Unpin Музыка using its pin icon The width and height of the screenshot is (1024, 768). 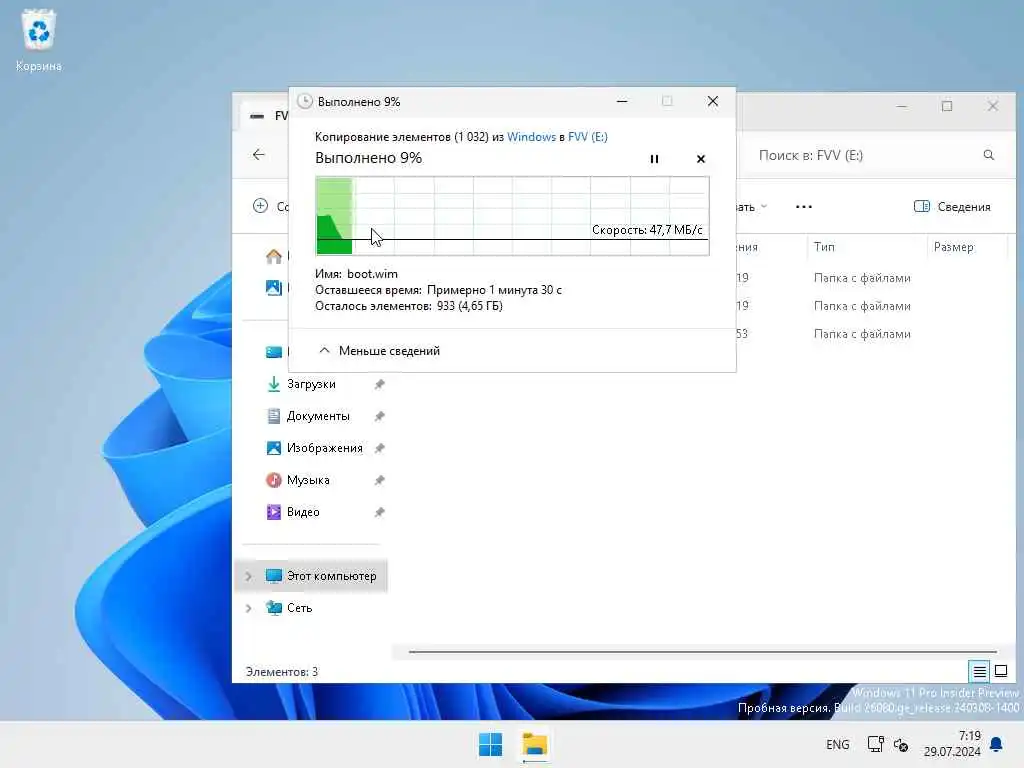pyautogui.click(x=379, y=480)
